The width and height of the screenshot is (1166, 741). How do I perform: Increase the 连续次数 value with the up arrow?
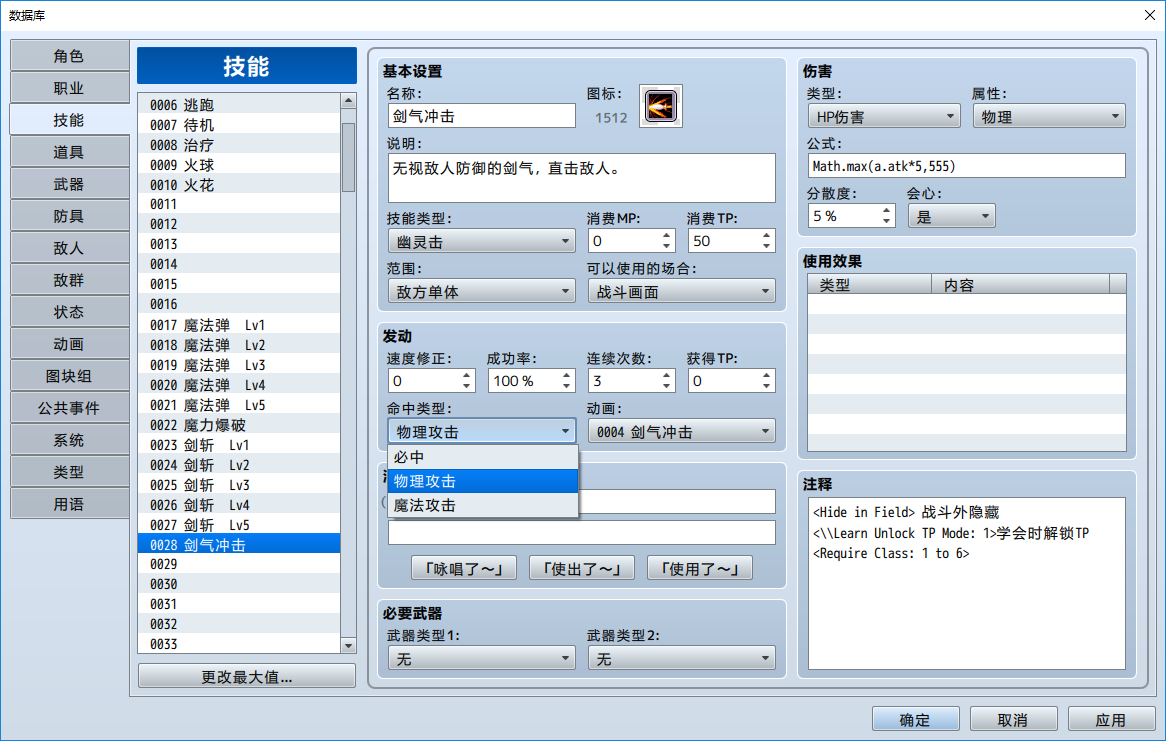click(666, 375)
